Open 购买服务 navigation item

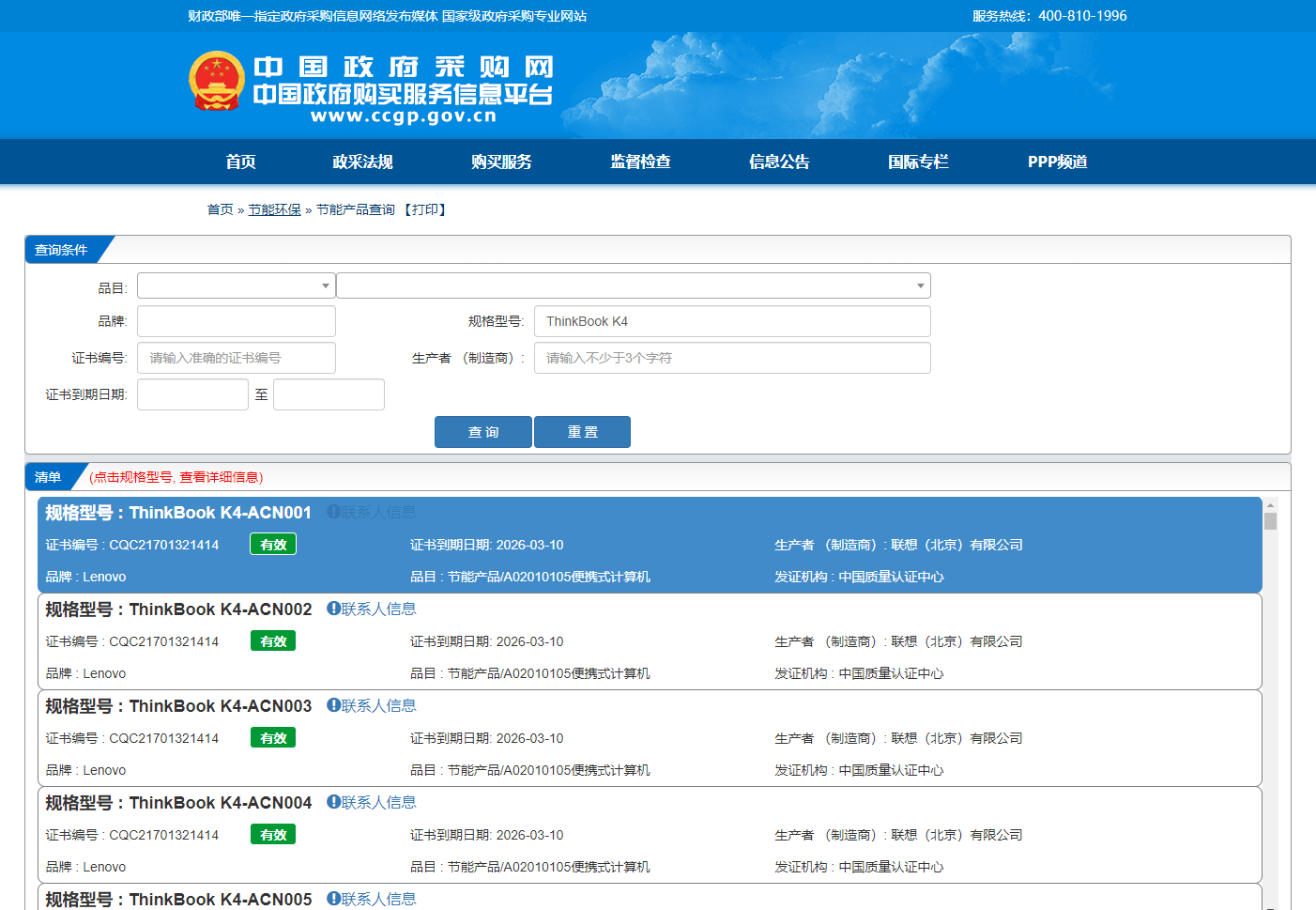(x=501, y=162)
